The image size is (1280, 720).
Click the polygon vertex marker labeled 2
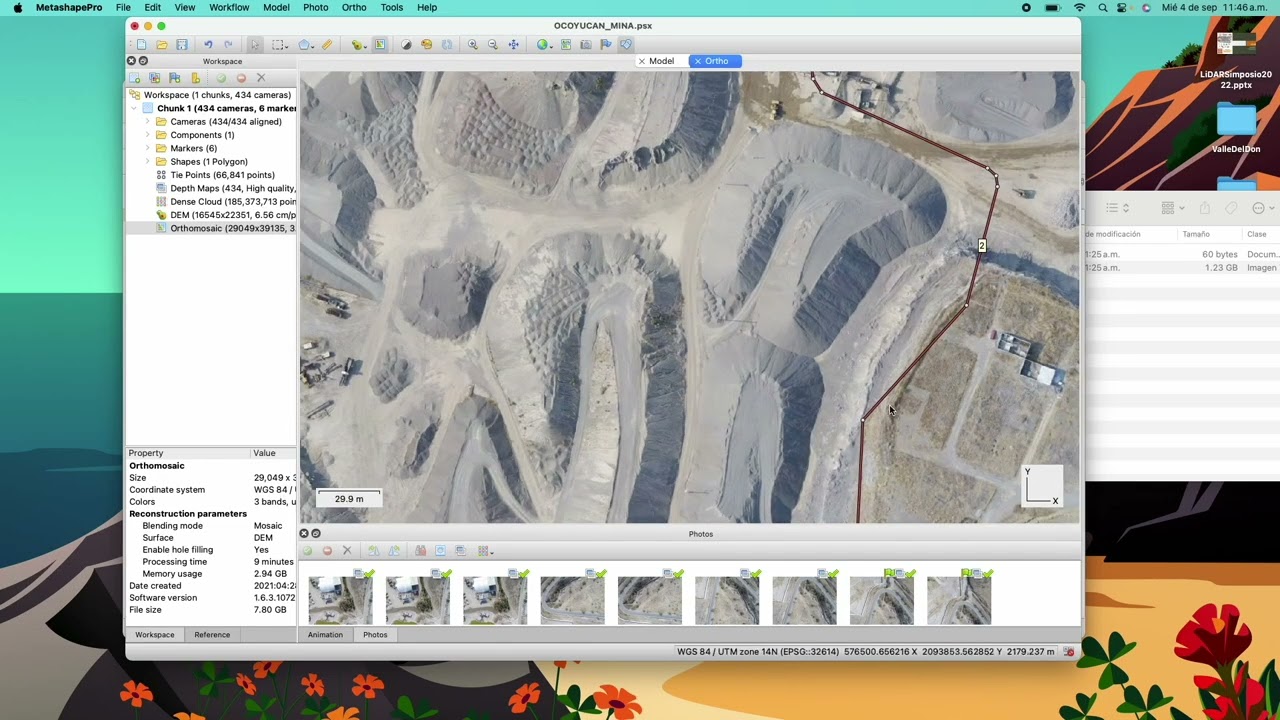(982, 246)
